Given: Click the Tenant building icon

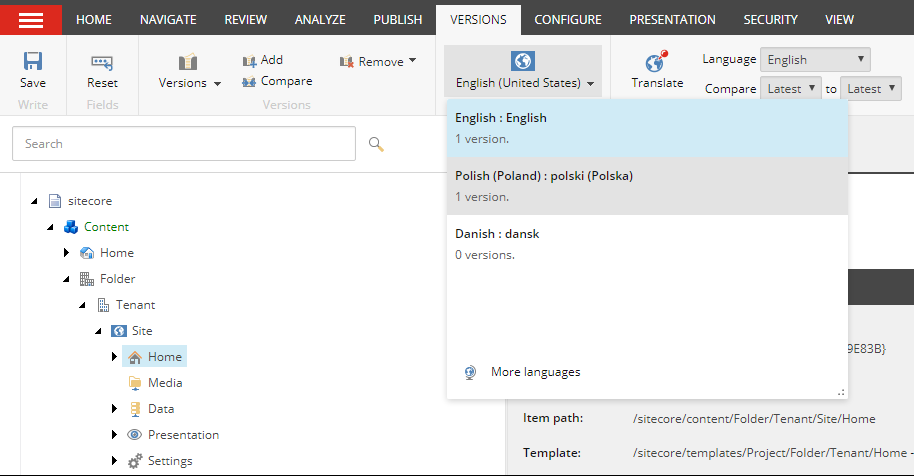Looking at the screenshot, I should click(103, 305).
